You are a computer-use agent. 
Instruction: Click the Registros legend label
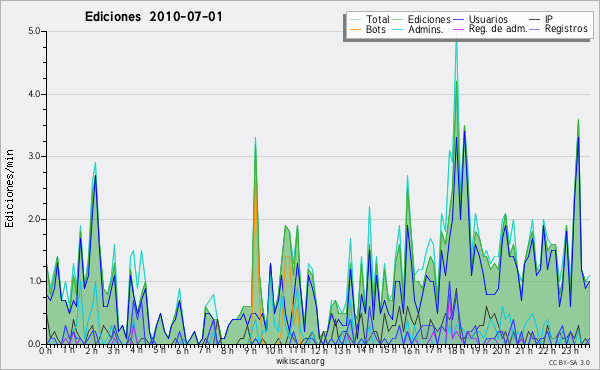566,29
